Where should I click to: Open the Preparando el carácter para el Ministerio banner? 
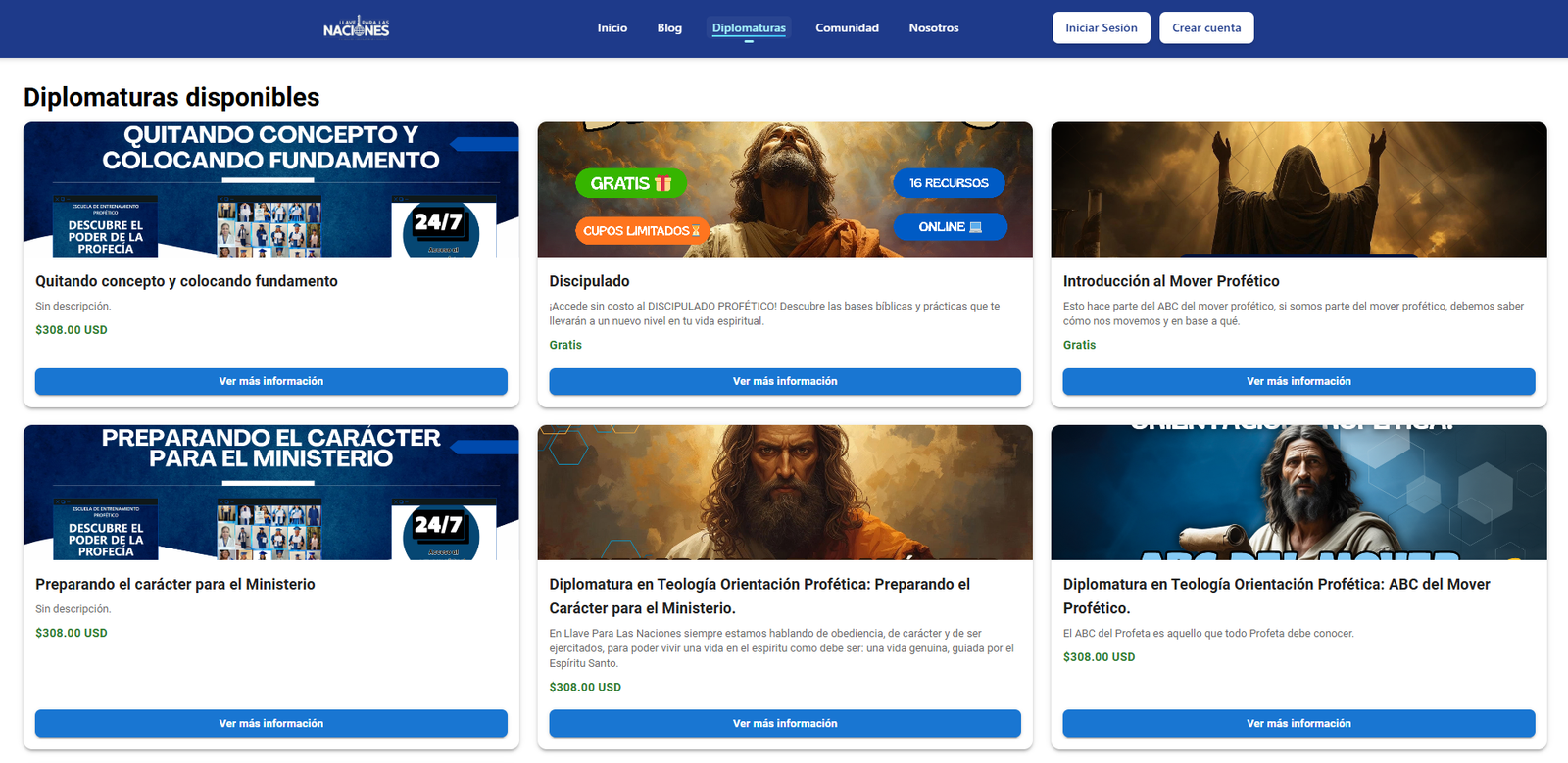[271, 493]
